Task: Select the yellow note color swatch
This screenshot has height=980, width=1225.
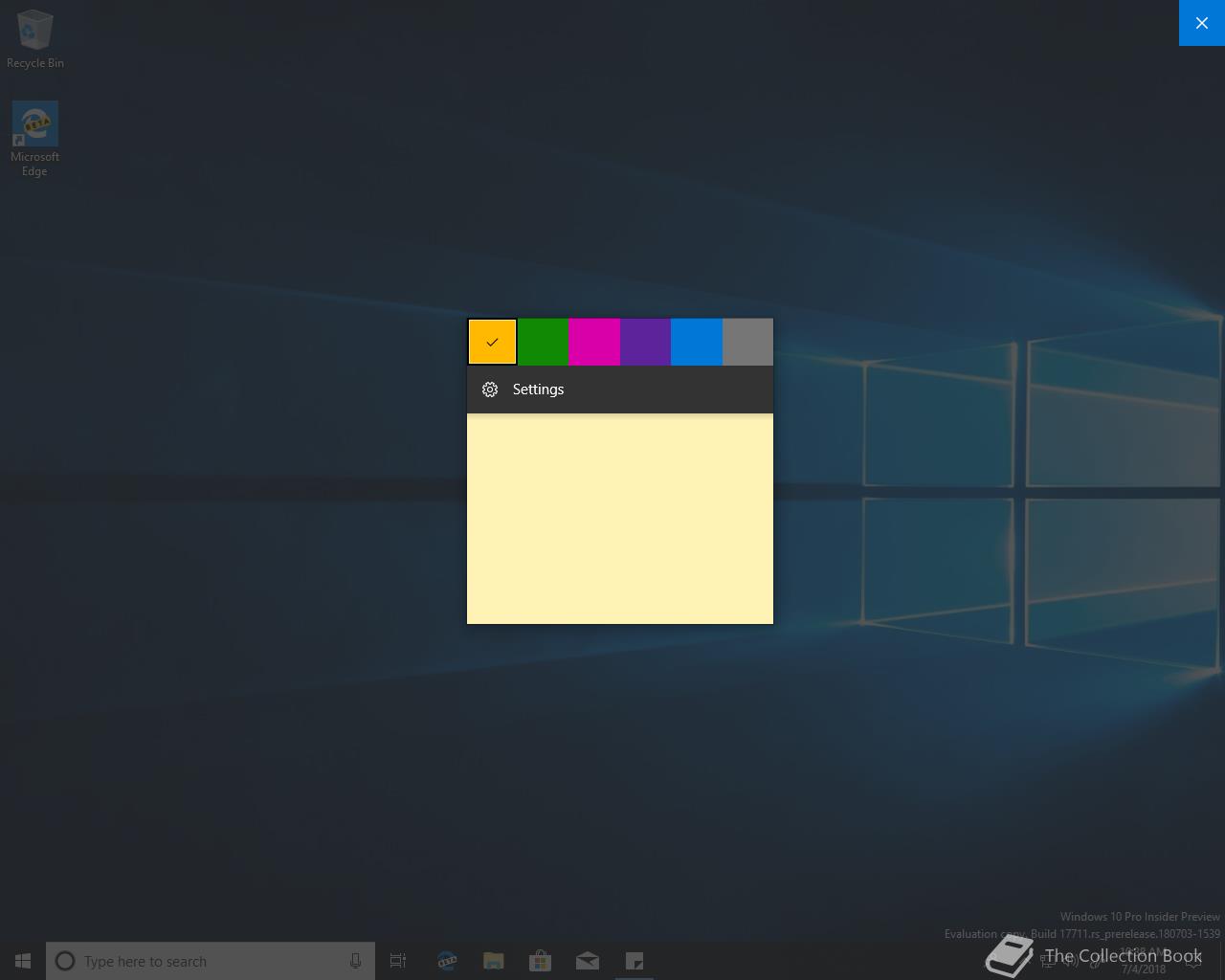Action: pyautogui.click(x=492, y=342)
